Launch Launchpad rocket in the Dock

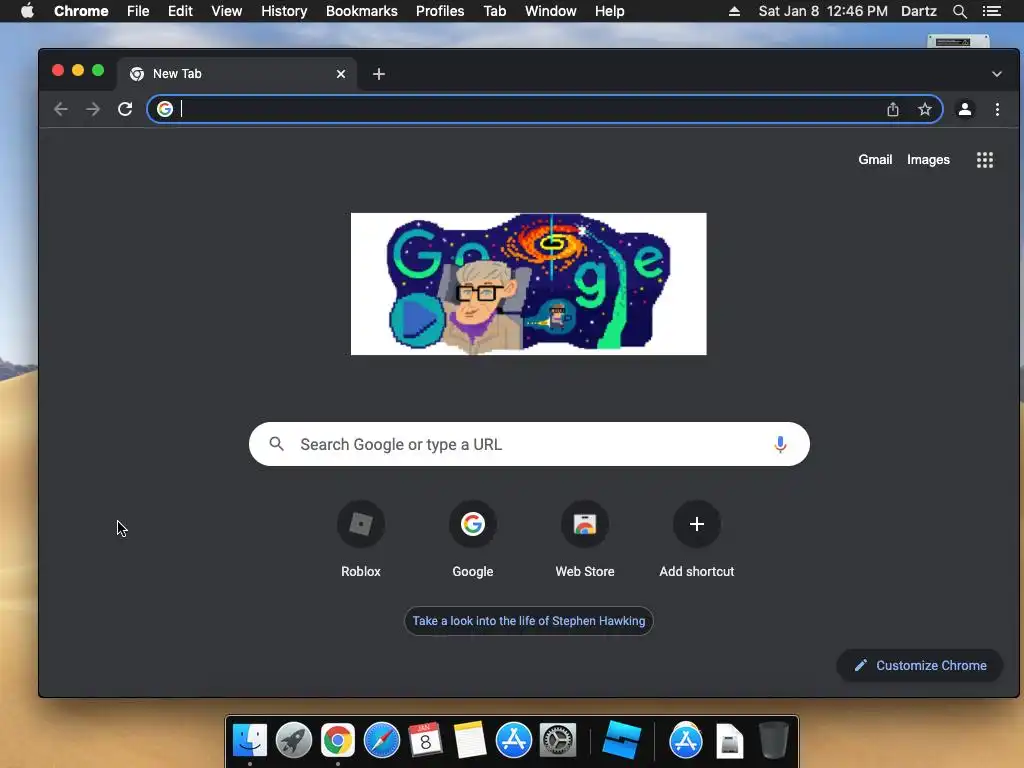coord(293,741)
